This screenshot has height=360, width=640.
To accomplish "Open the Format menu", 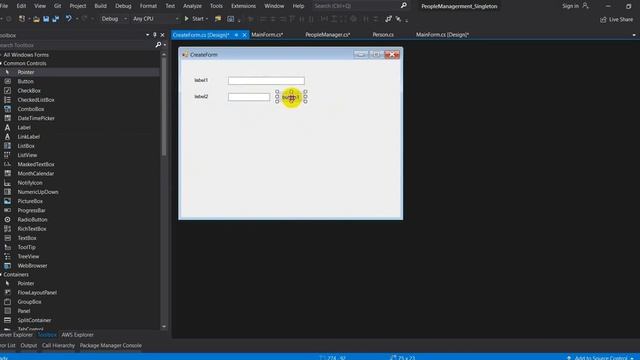I will [x=148, y=6].
